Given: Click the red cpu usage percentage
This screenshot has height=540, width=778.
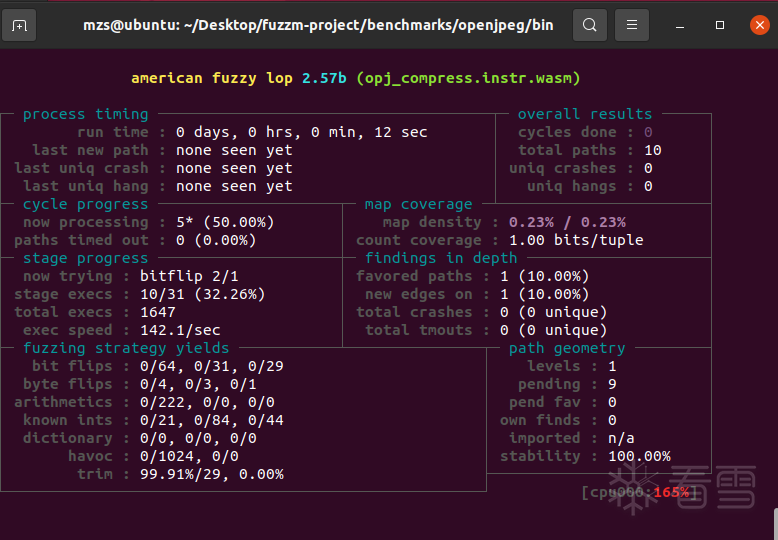Looking at the screenshot, I should [x=671, y=492].
